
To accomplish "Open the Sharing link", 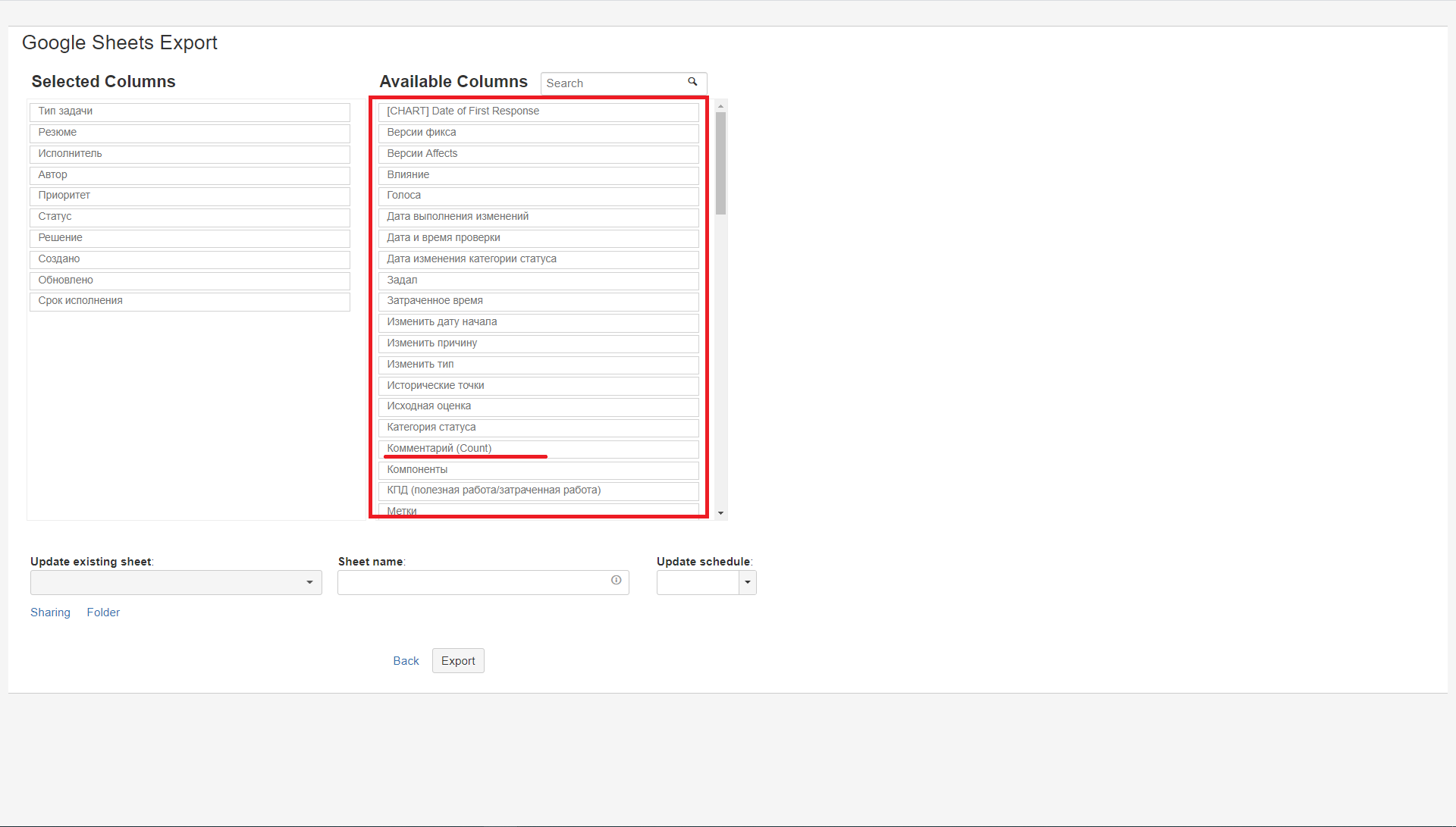I will click(x=50, y=612).
